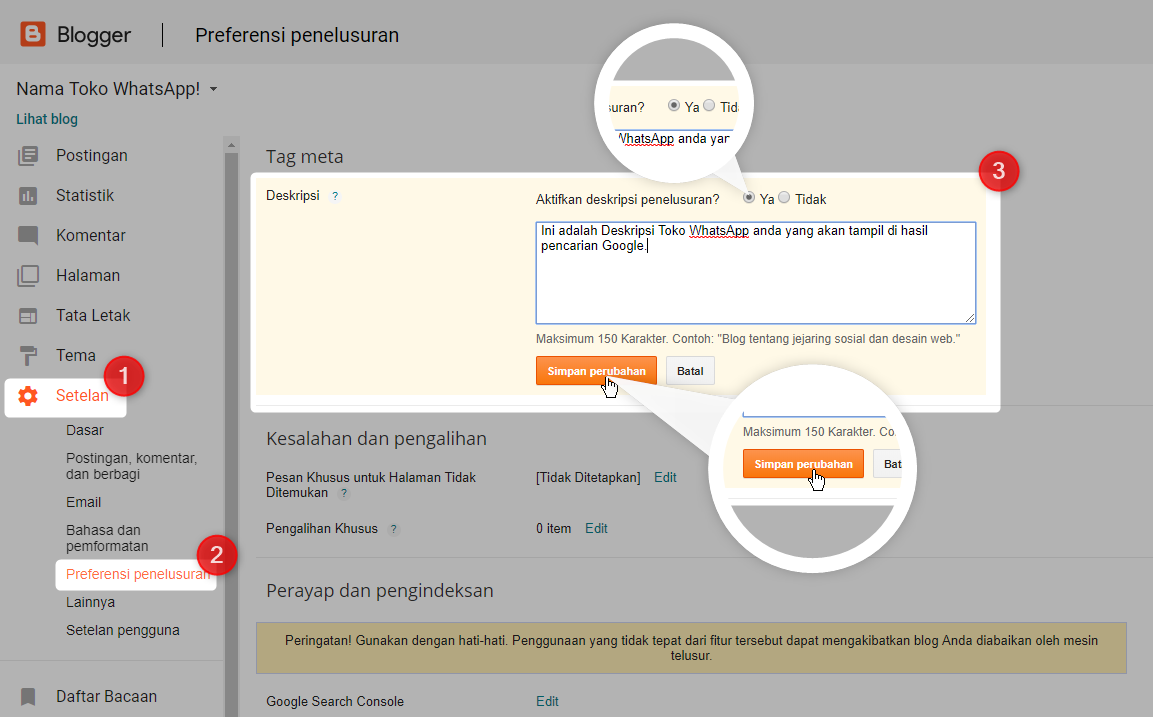Open Tema menu item
Image resolution: width=1153 pixels, height=717 pixels.
tap(76, 355)
